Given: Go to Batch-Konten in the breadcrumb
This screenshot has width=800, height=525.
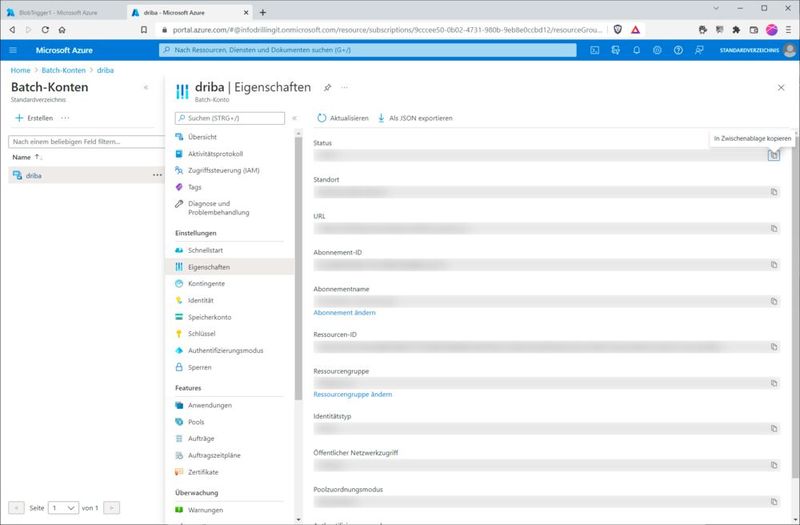Looking at the screenshot, I should pos(63,70).
